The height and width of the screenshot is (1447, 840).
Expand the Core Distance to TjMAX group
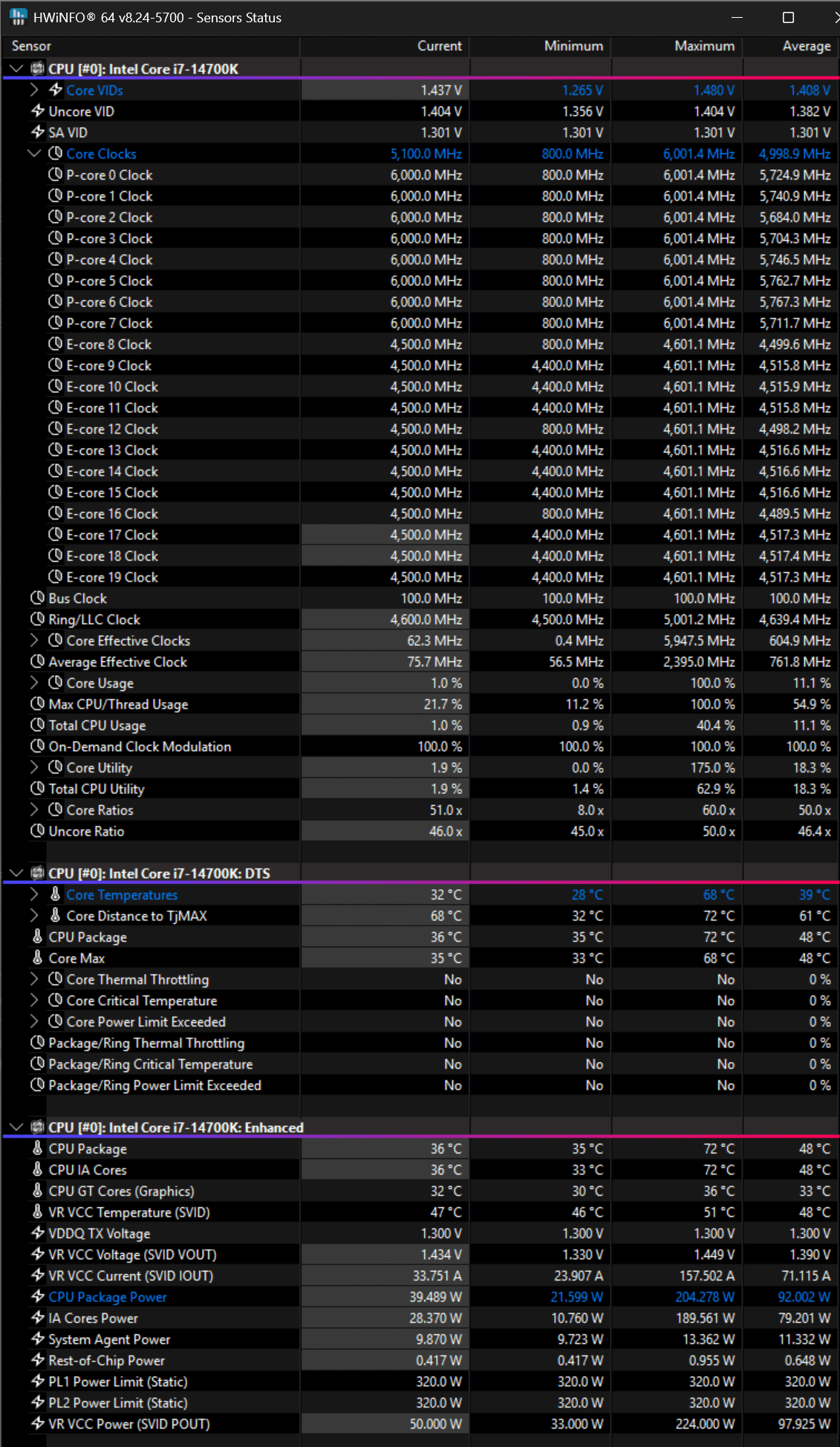tap(34, 915)
